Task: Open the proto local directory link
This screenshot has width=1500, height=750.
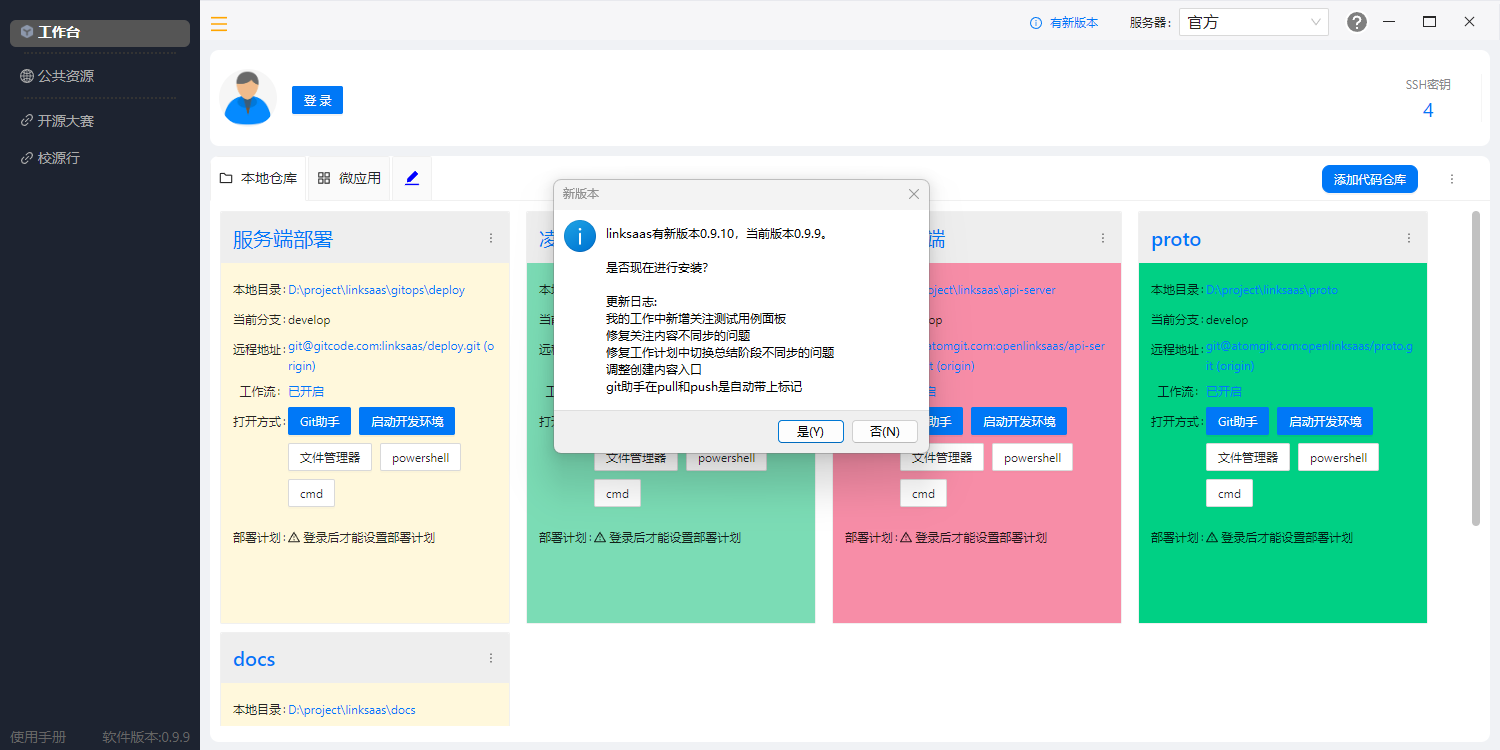Action: [1272, 290]
